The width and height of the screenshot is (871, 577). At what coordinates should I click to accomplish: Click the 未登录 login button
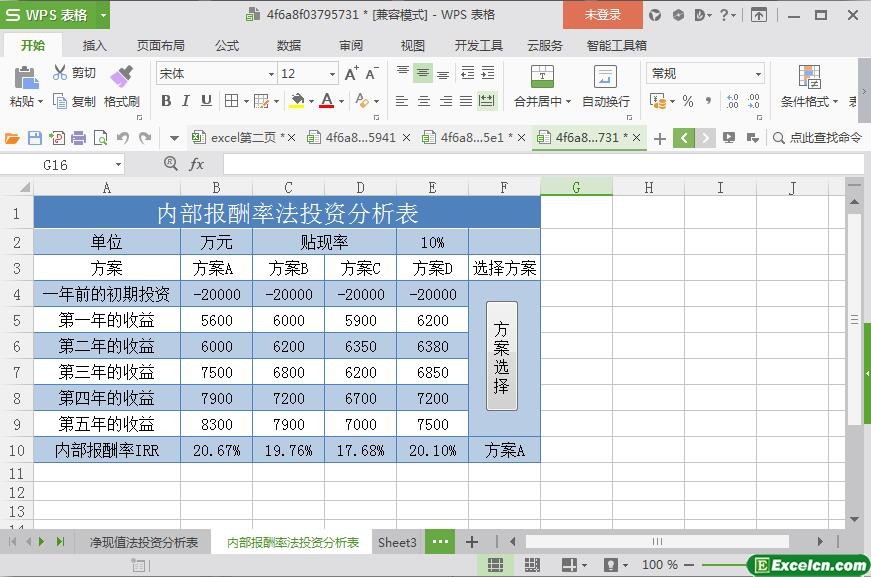[603, 15]
